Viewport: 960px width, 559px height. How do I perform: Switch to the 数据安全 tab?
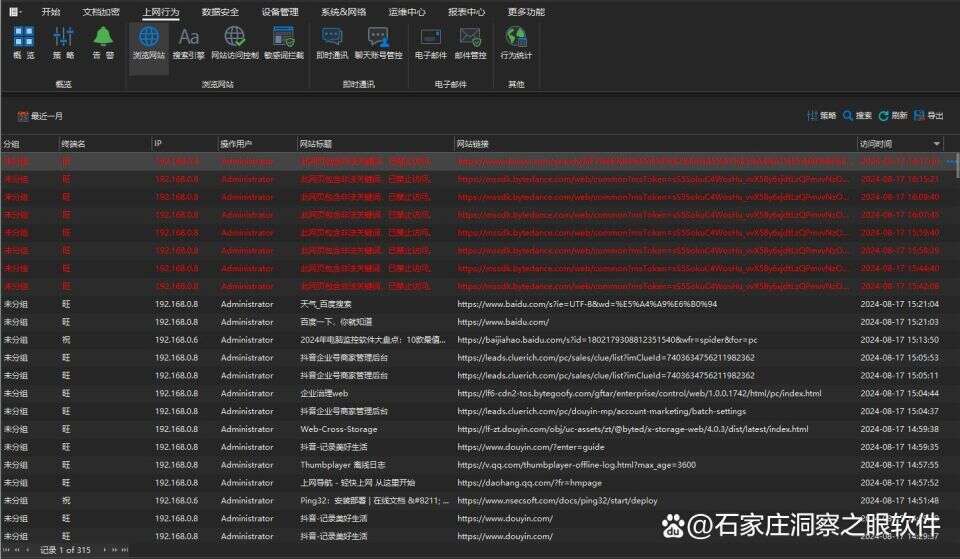(220, 12)
